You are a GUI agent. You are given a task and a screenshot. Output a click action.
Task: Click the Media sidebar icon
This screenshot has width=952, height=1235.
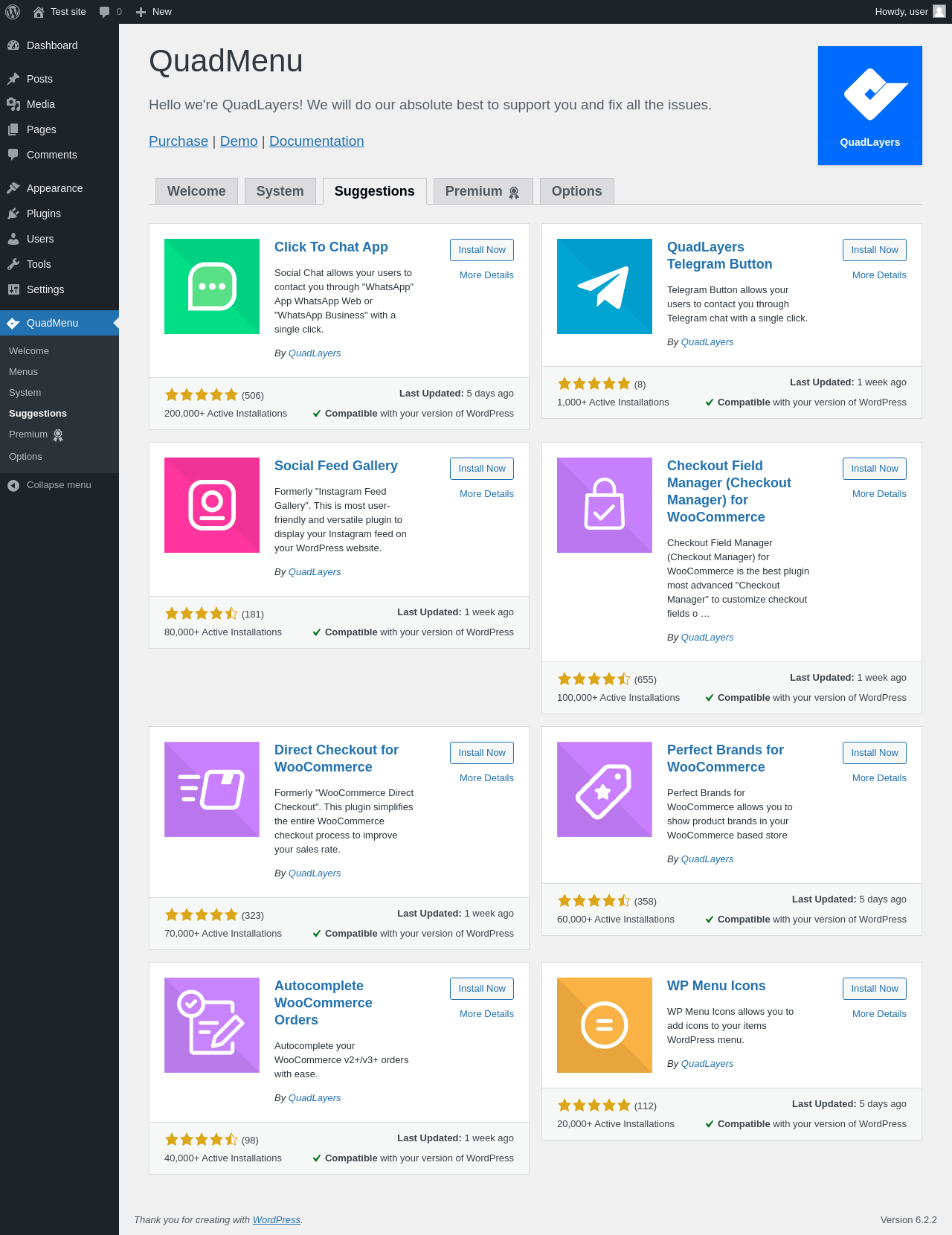click(13, 104)
